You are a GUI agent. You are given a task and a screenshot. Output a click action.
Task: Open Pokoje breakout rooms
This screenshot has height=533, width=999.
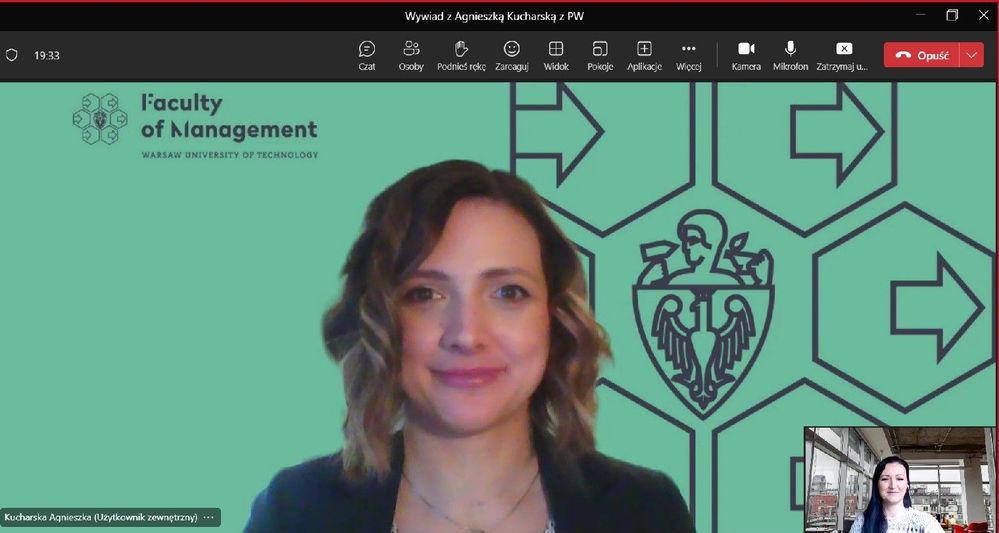coord(600,55)
